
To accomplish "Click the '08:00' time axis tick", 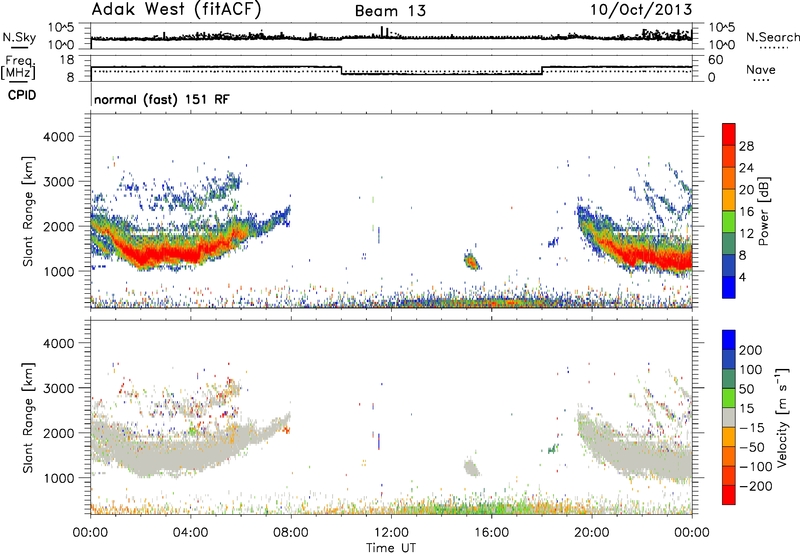I will [291, 533].
